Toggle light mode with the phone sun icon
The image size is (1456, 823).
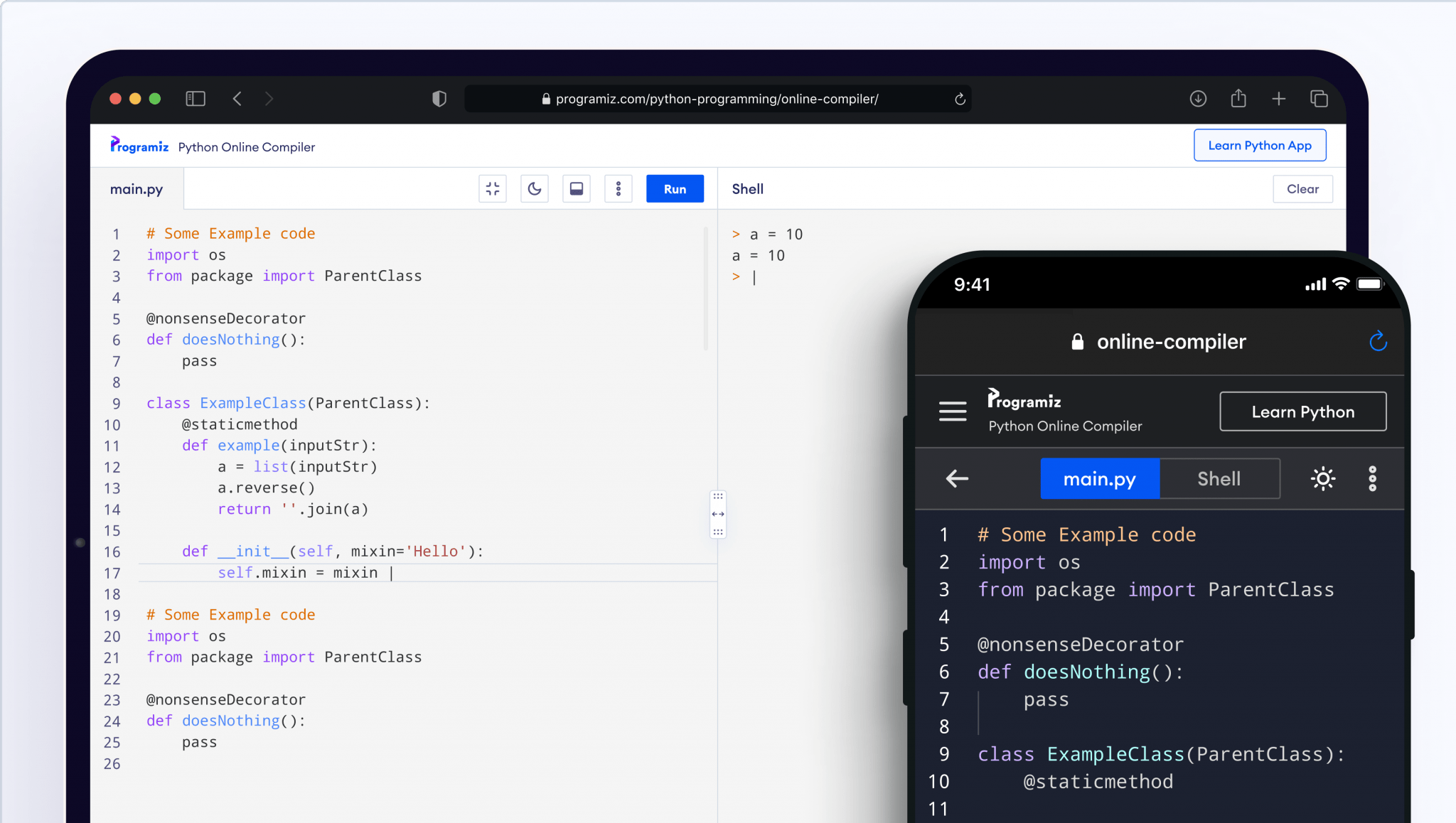coord(1323,478)
